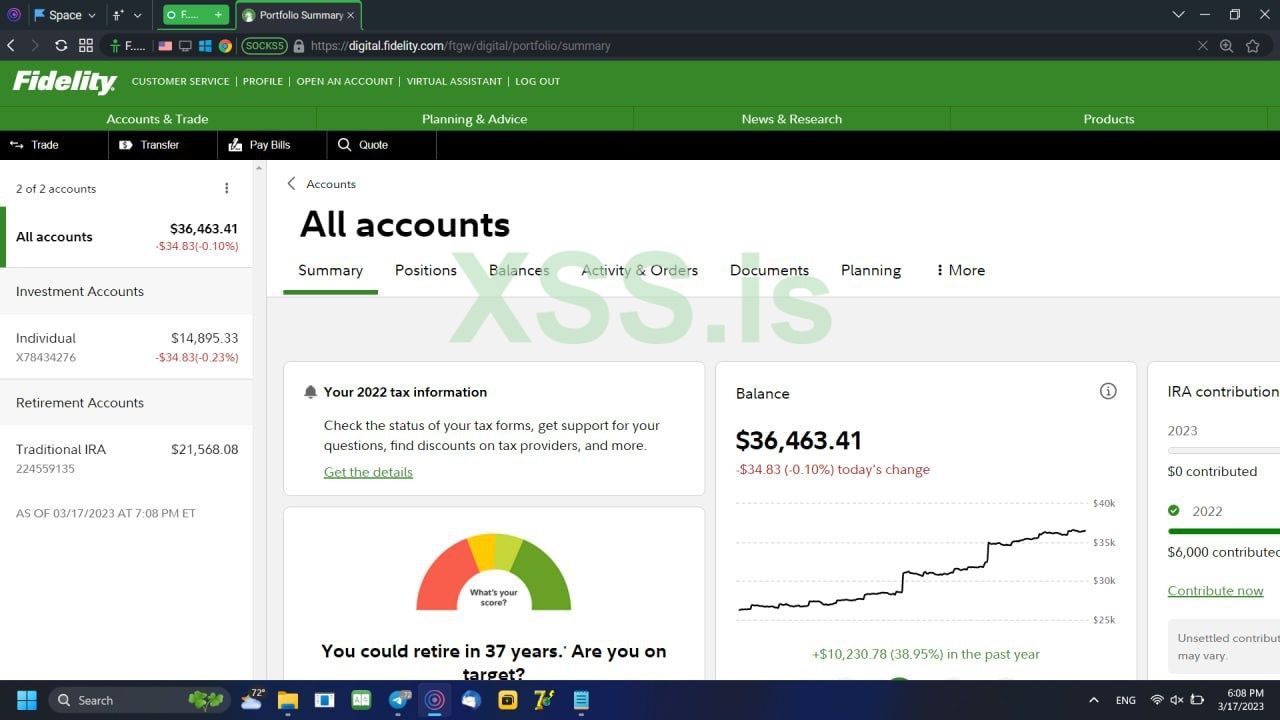Open Accounts & Trade menu
Image resolution: width=1280 pixels, height=720 pixels.
(158, 119)
